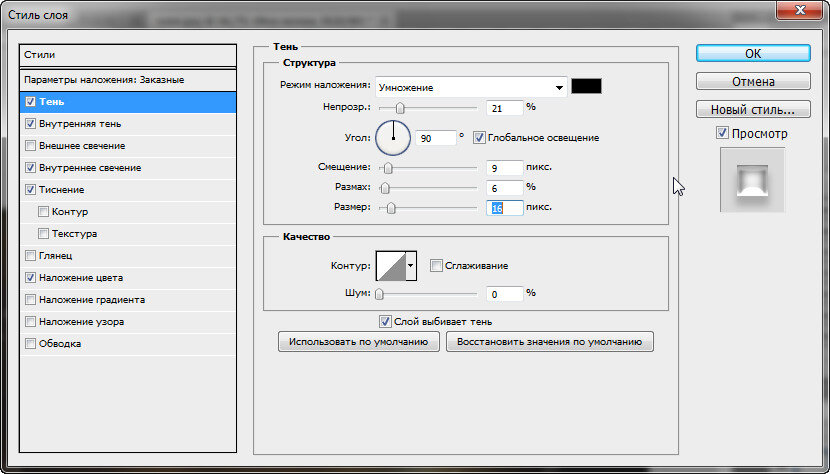Screen dimensions: 830x474
Task: Enable the Глянец checkbox
Action: pos(31,256)
